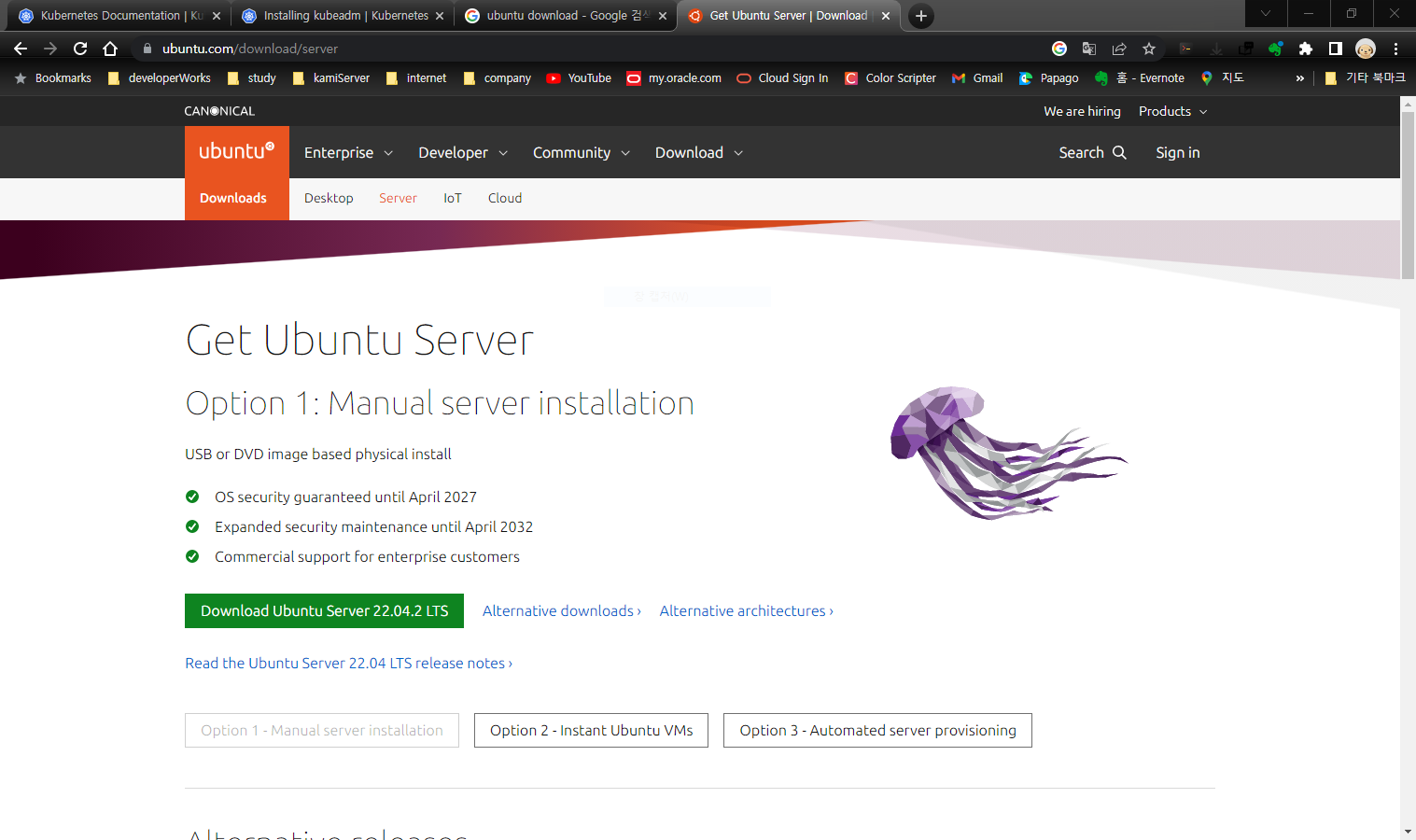Switch to the Installing kubeadm tab
Screen dimensions: 1416x840
pos(341,16)
